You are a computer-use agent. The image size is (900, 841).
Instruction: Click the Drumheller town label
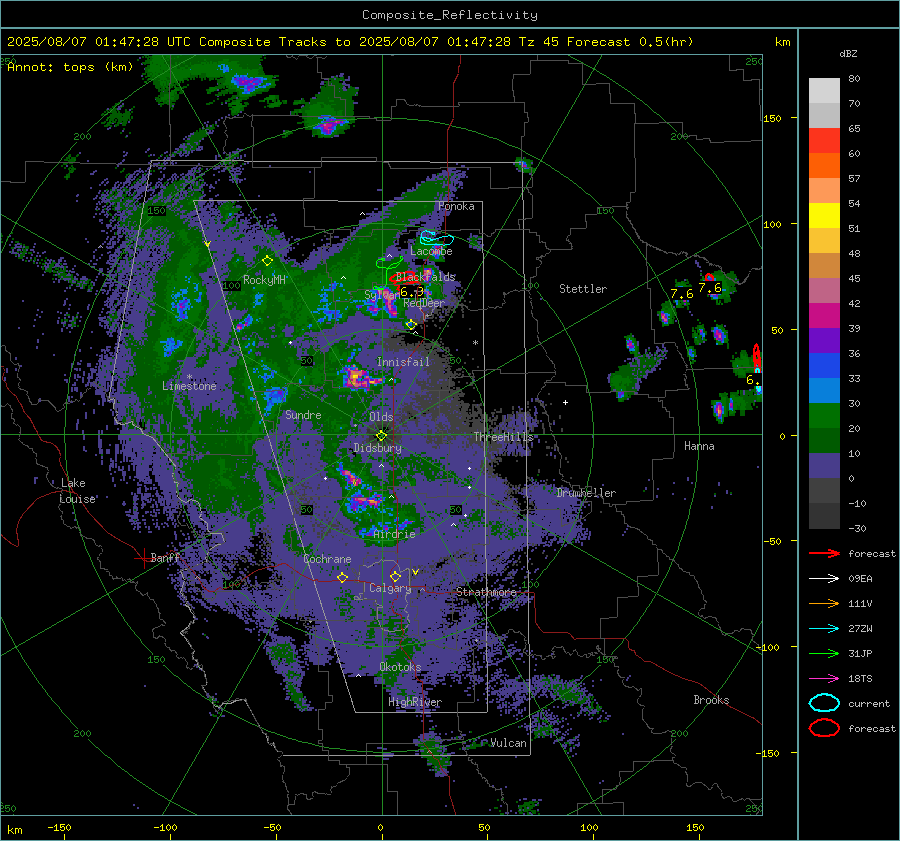tap(586, 493)
